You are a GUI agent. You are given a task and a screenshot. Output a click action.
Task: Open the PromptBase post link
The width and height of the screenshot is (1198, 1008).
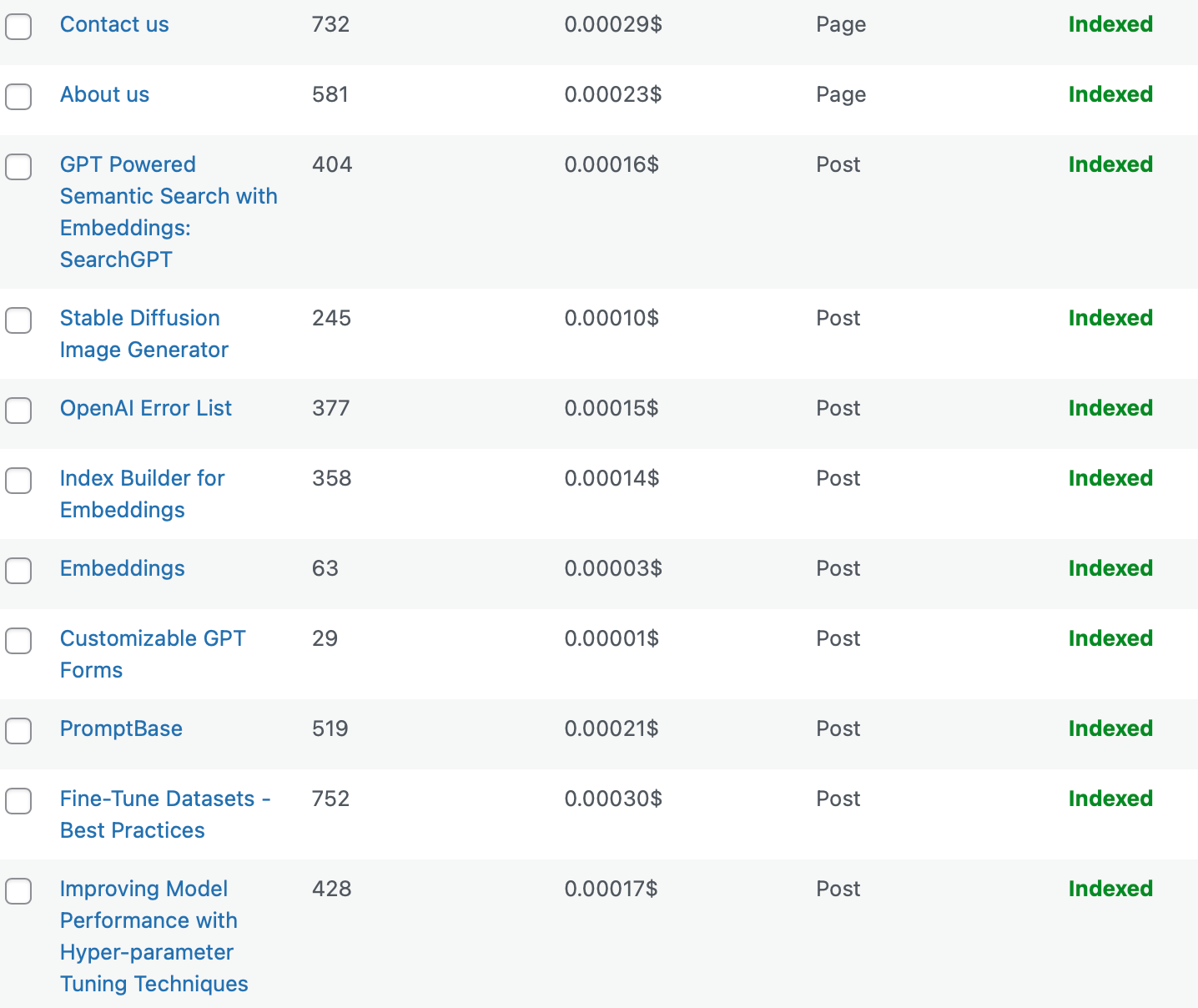click(121, 729)
